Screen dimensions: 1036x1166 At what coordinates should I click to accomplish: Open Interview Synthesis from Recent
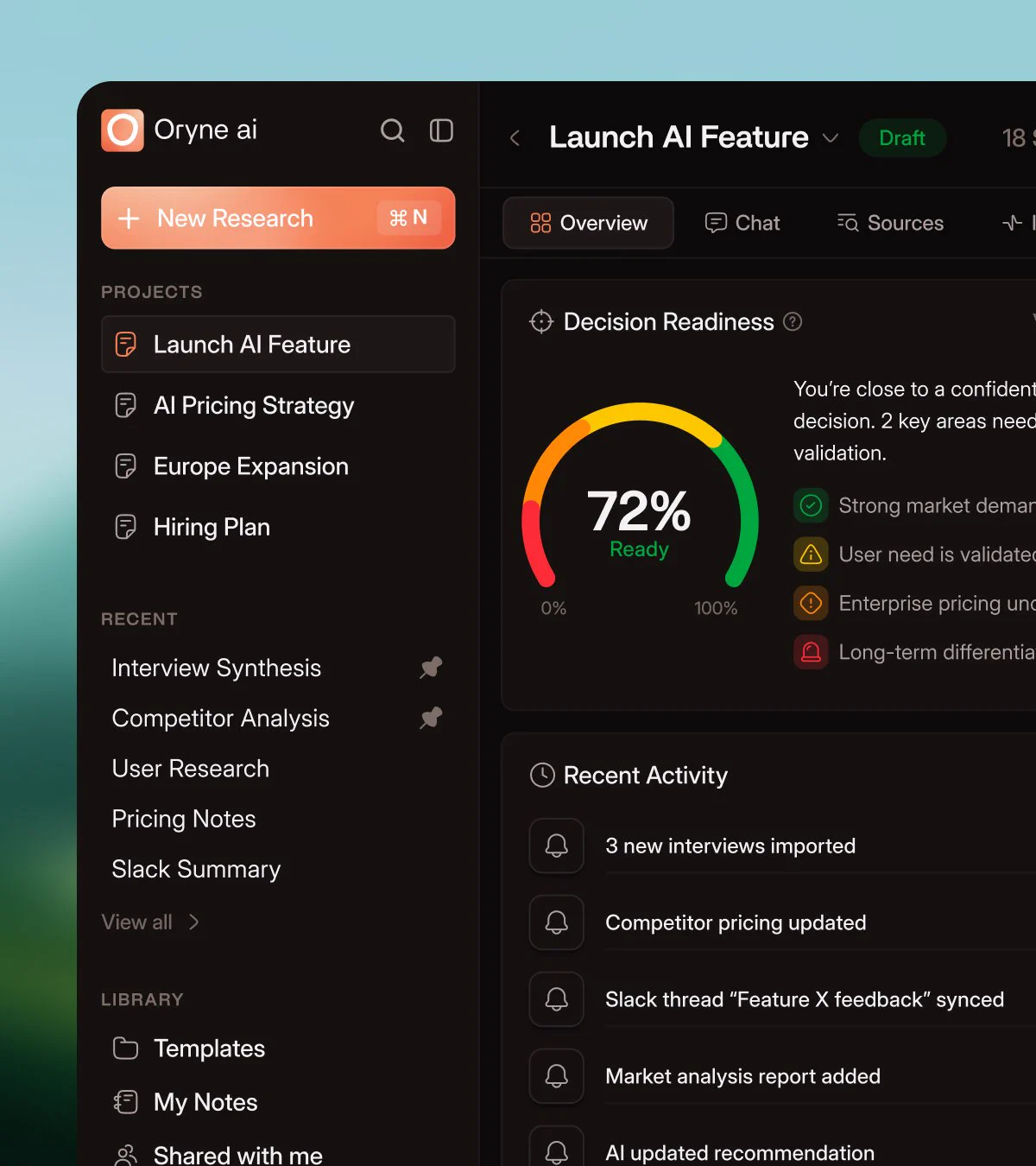tap(217, 668)
